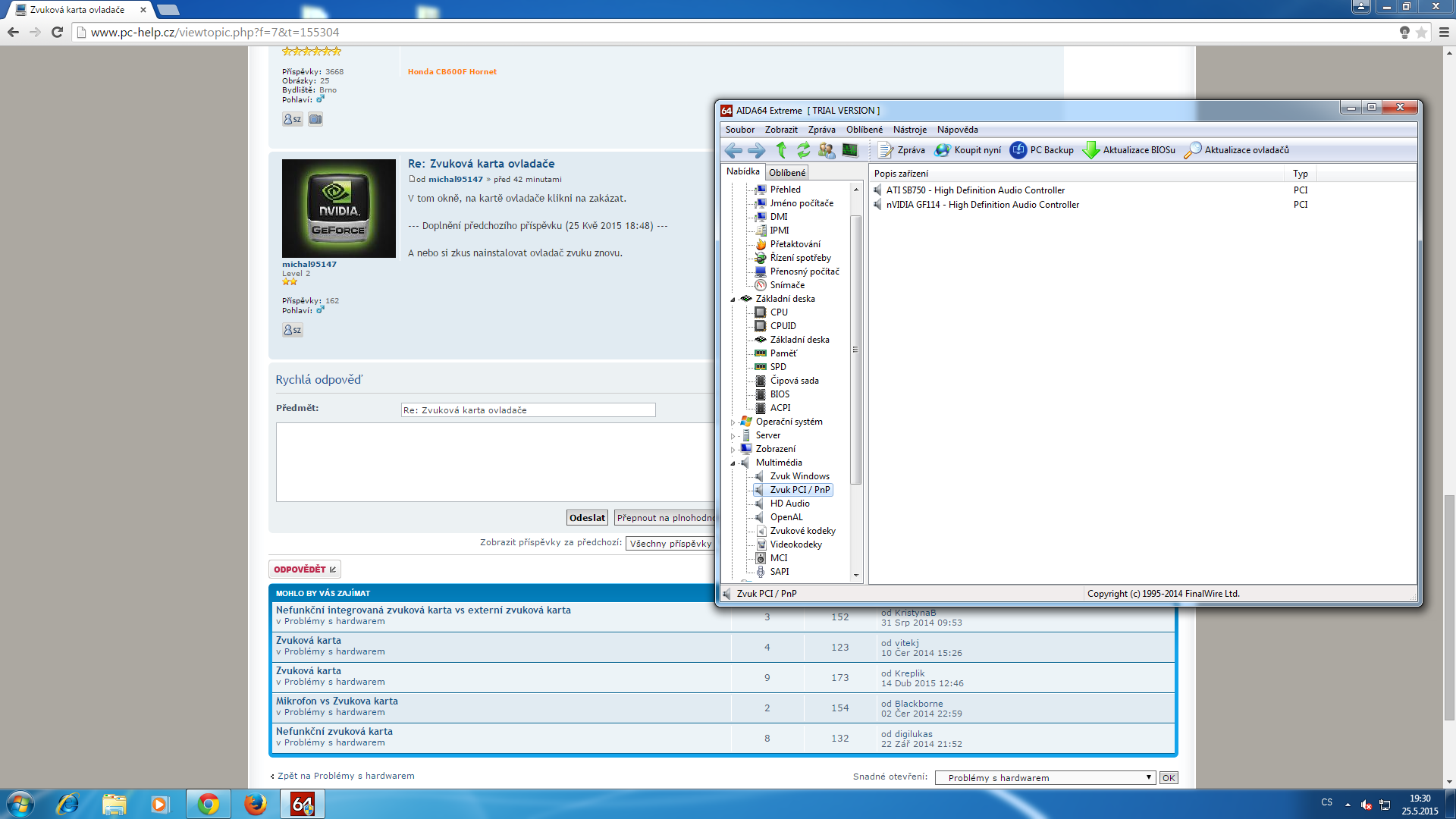
Task: Click OK button next to forum jump
Action: (1169, 778)
